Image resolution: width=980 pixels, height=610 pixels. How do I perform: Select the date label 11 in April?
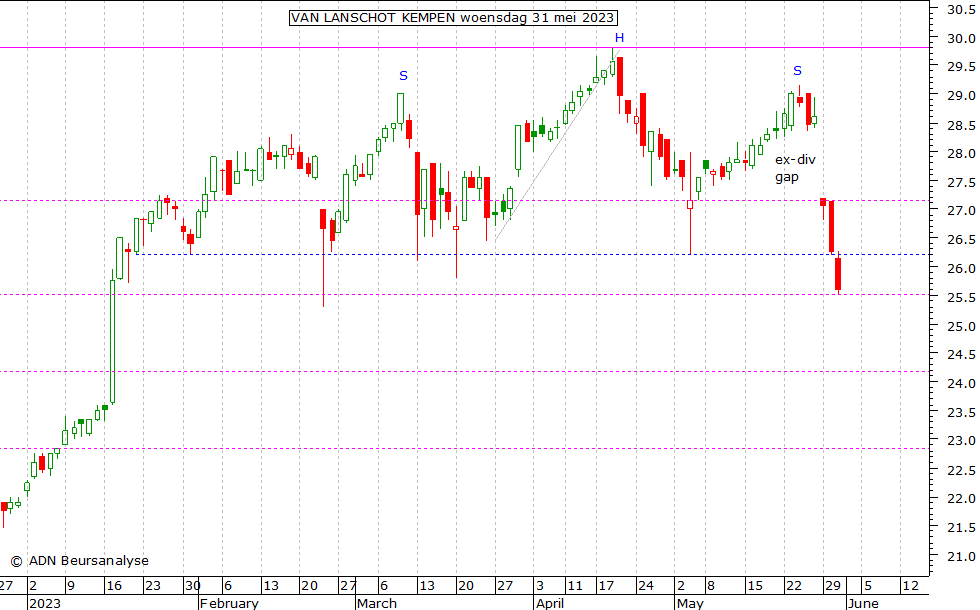574,586
